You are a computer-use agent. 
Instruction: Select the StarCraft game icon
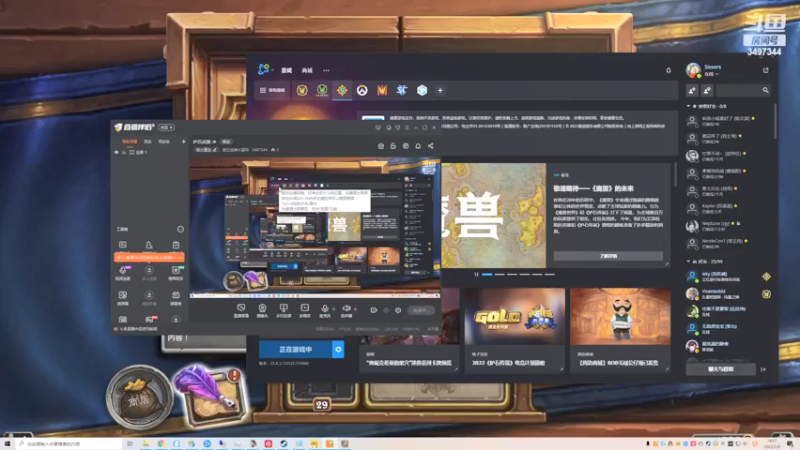tap(402, 90)
